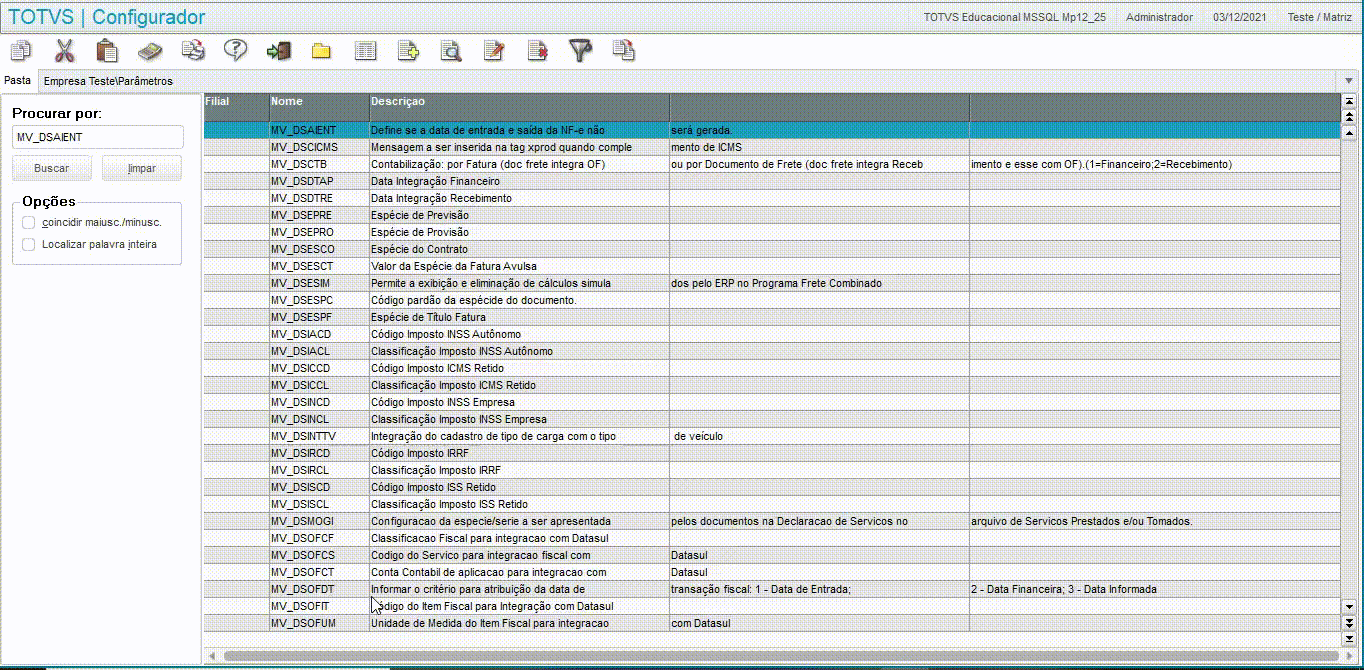The image size is (1364, 670).
Task: Click the Buscar button
Action: click(x=52, y=168)
